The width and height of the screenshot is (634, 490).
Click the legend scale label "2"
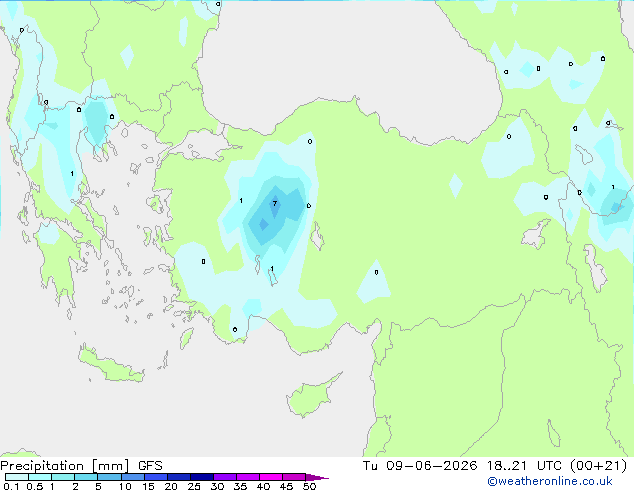pyautogui.click(x=75, y=486)
